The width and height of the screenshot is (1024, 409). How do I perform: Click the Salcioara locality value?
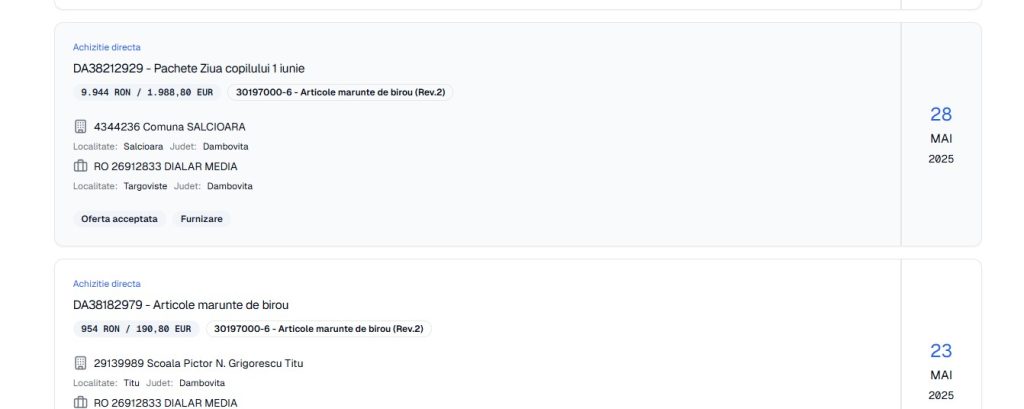coord(144,147)
